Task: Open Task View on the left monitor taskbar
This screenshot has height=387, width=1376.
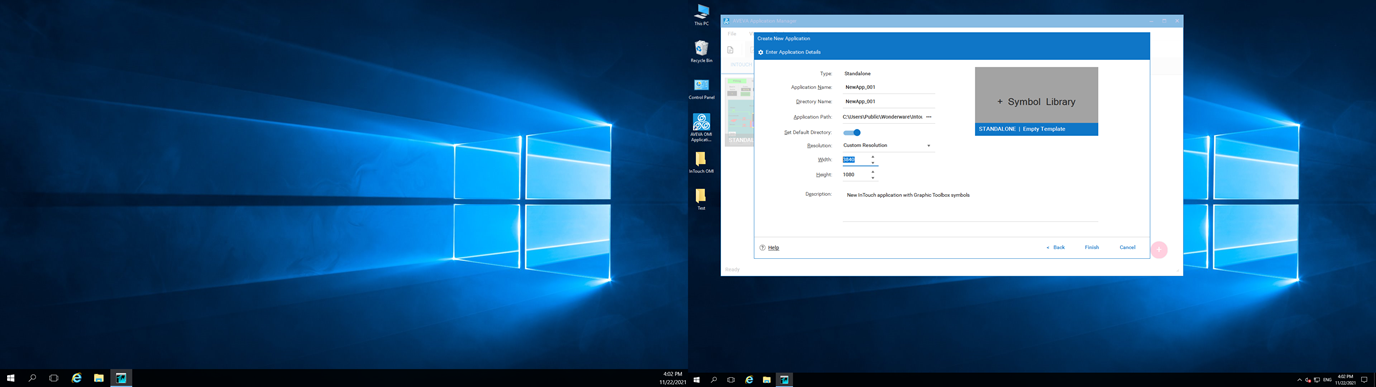Action: coord(54,379)
